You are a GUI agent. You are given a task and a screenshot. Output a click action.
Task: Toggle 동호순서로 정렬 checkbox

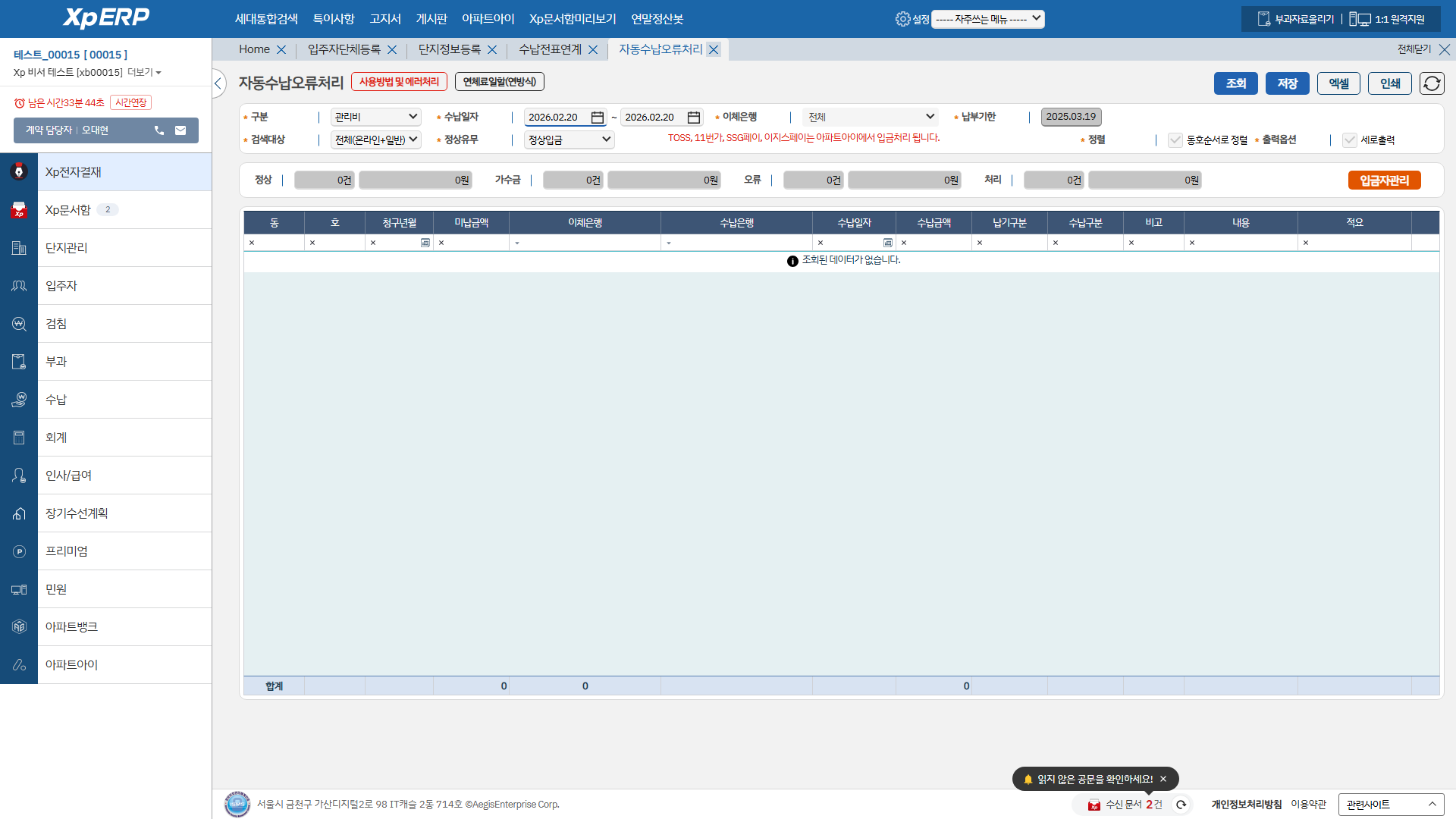[x=1175, y=140]
